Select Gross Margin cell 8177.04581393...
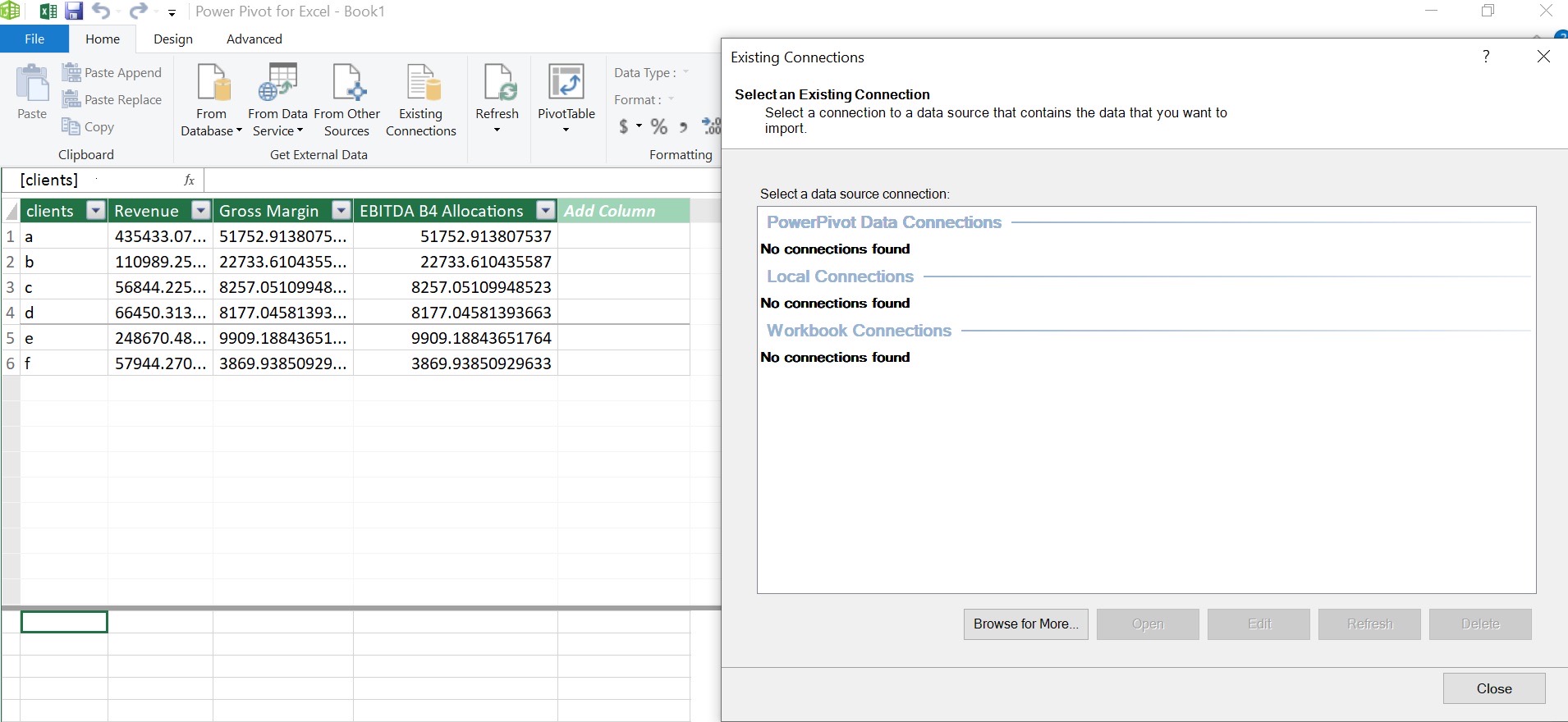Image resolution: width=1568 pixels, height=722 pixels. (x=283, y=313)
